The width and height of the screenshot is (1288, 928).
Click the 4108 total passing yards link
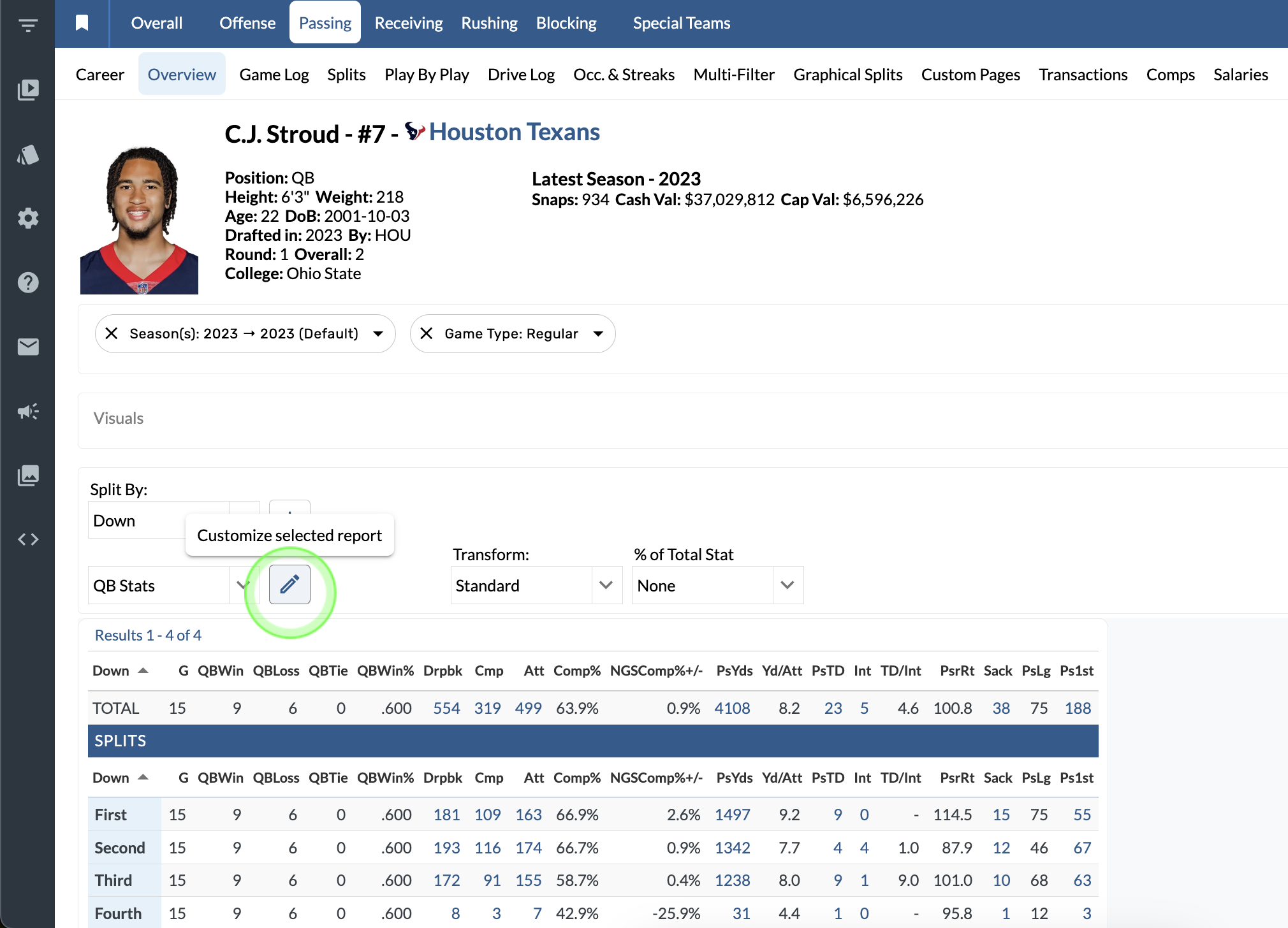coord(732,707)
